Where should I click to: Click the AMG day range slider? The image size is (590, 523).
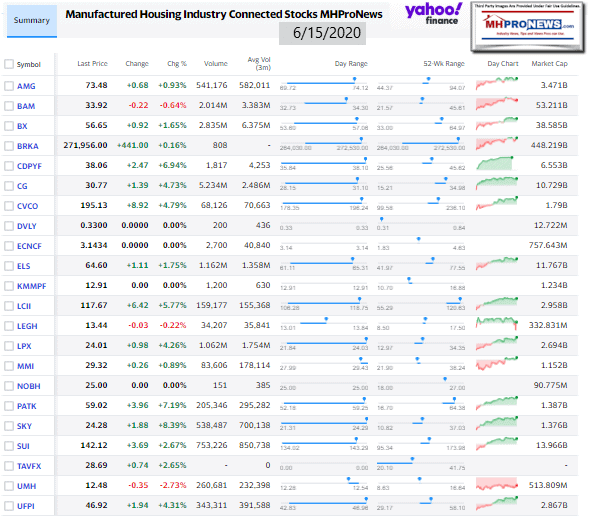pyautogui.click(x=324, y=84)
